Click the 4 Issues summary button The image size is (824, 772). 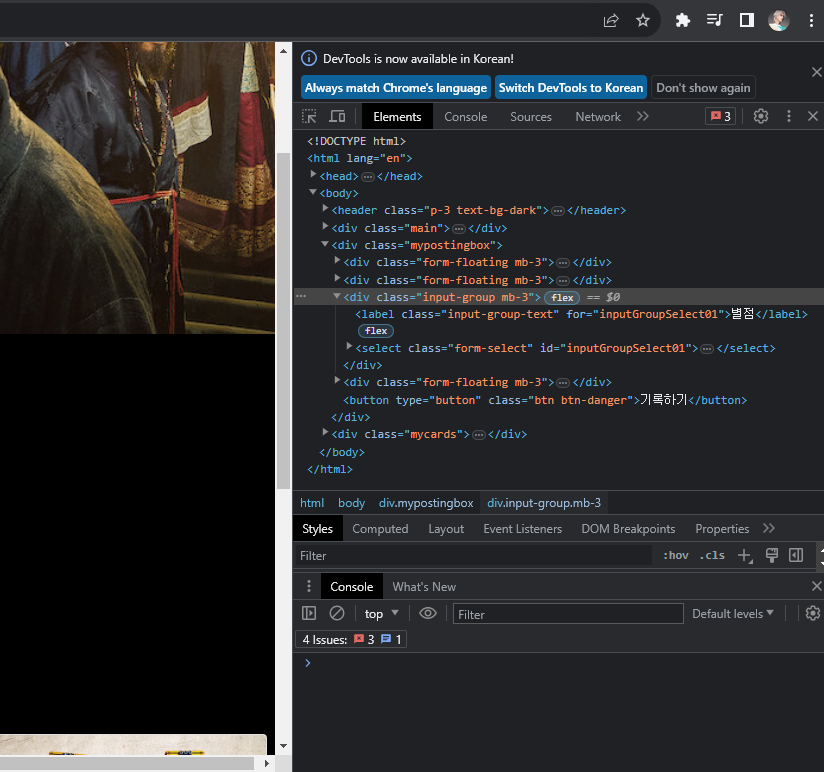click(351, 640)
